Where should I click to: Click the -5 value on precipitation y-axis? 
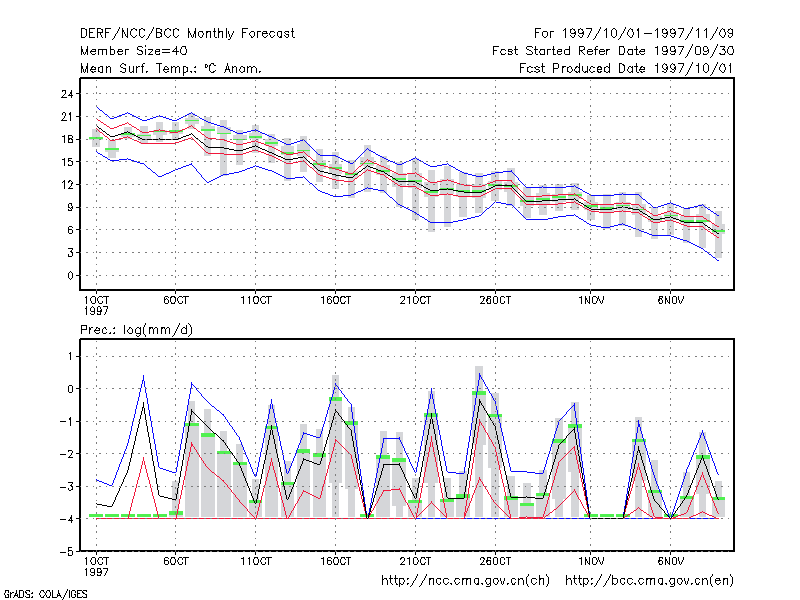click(x=66, y=552)
